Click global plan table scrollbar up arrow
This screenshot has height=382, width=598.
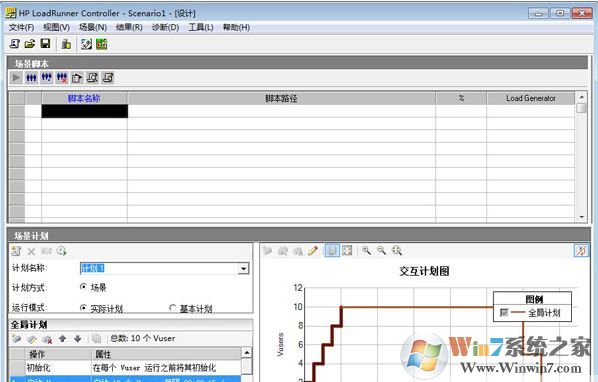pyautogui.click(x=247, y=353)
